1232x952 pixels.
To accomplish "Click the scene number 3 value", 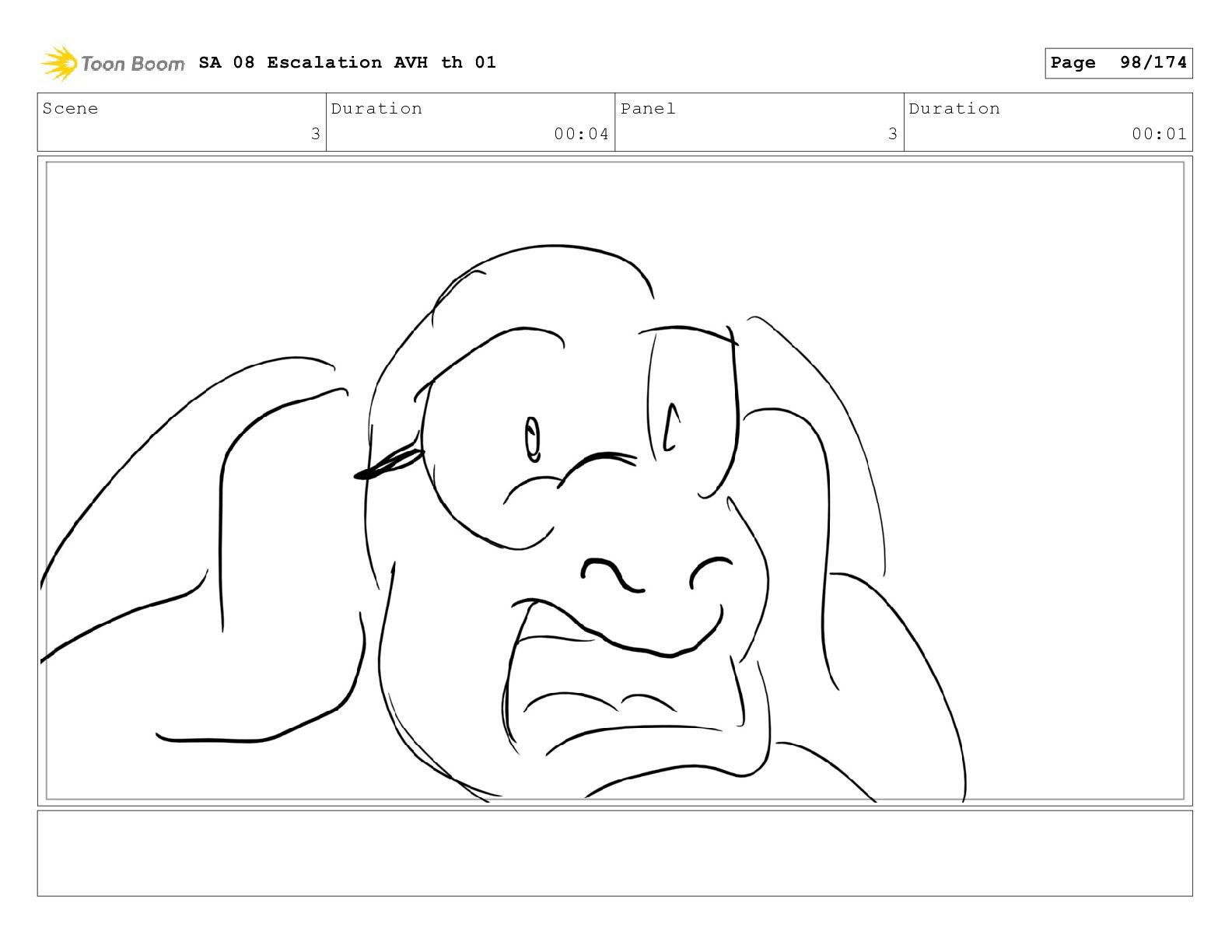I will tap(315, 134).
